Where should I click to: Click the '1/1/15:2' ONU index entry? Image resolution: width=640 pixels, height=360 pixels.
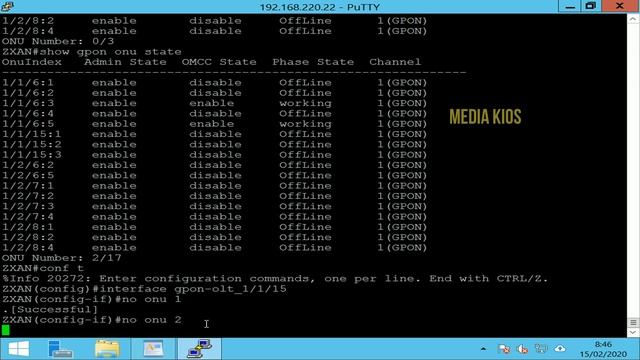(32, 144)
